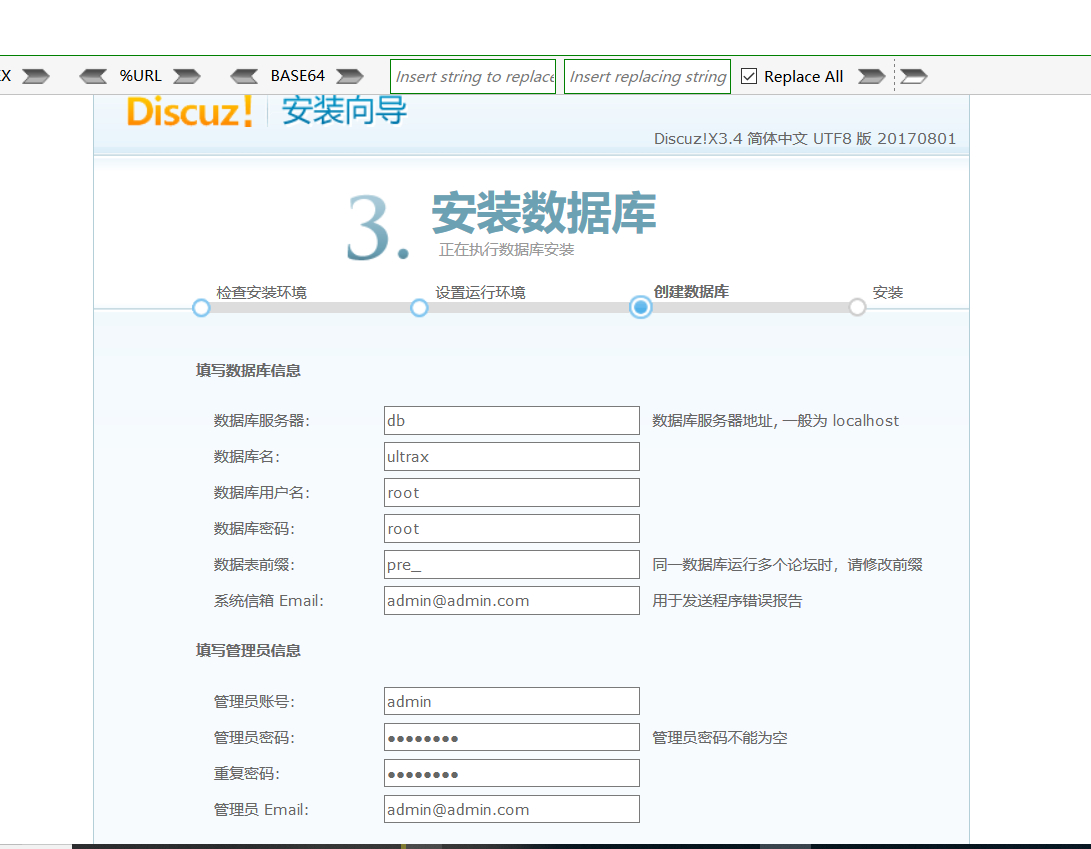Select the 检查安装环境 step circle
Screen dimensions: 1091x849
pyautogui.click(x=201, y=308)
